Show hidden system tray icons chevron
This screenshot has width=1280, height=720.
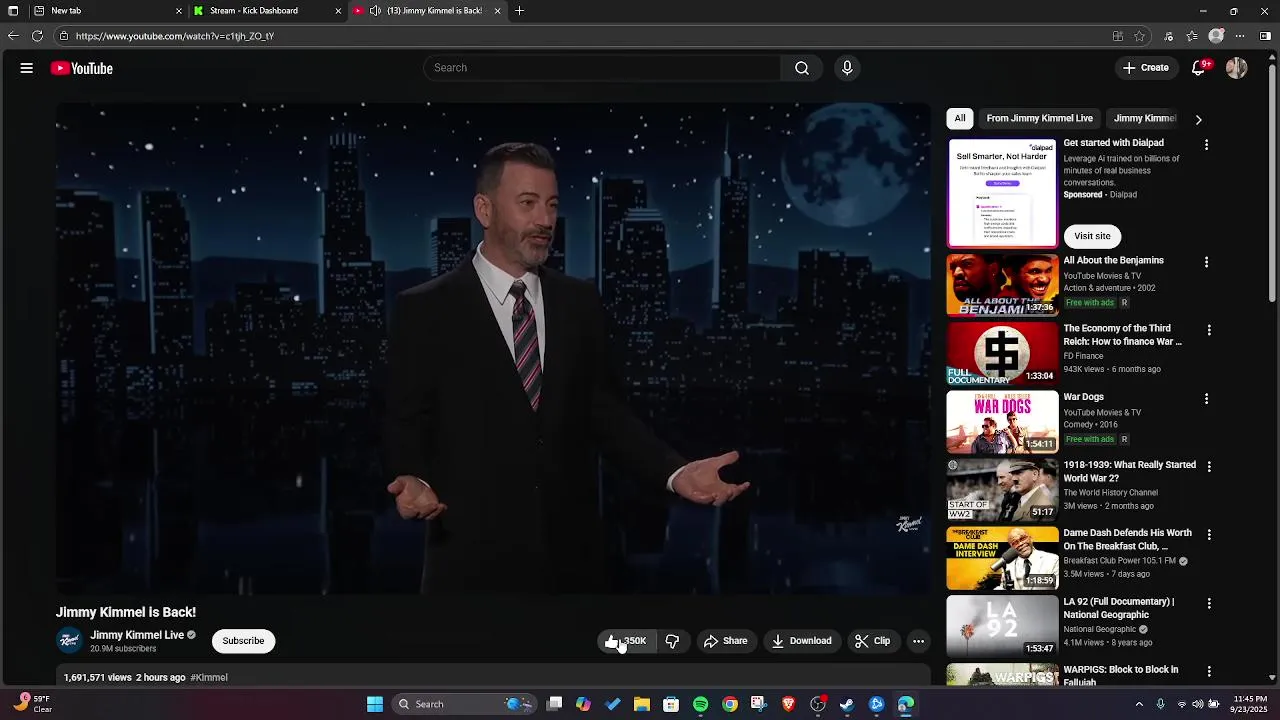coord(1139,704)
